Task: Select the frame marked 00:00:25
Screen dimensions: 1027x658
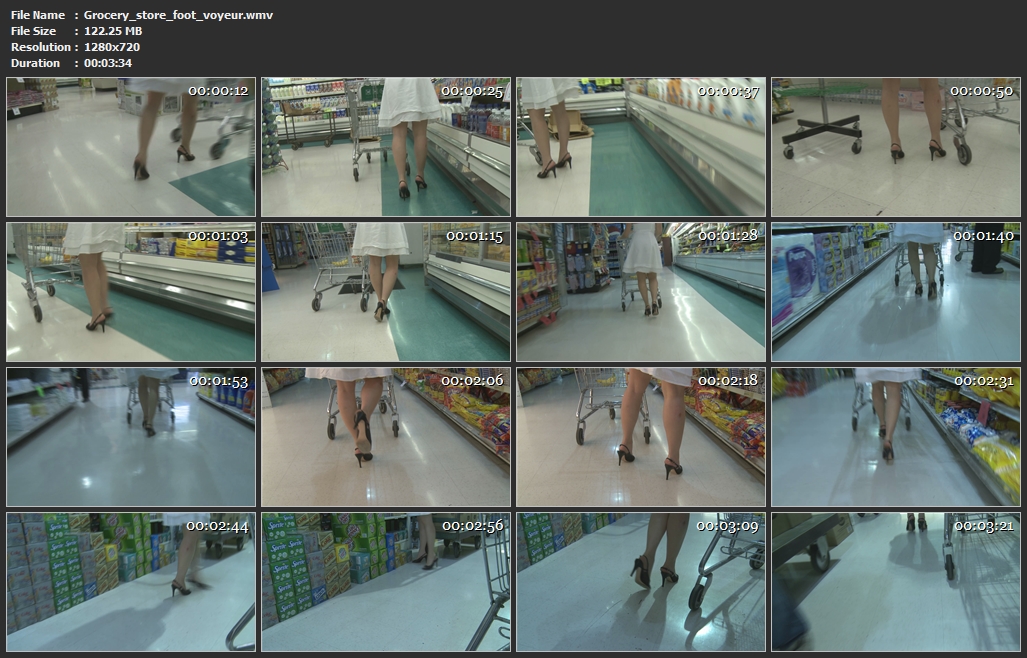Action: (386, 147)
